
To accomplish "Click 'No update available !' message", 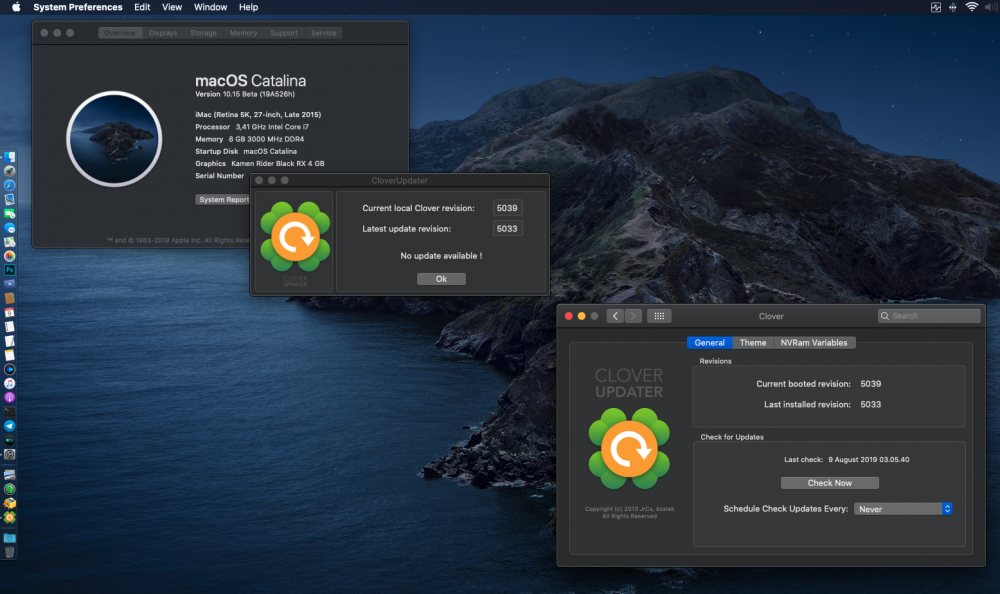I will point(441,256).
